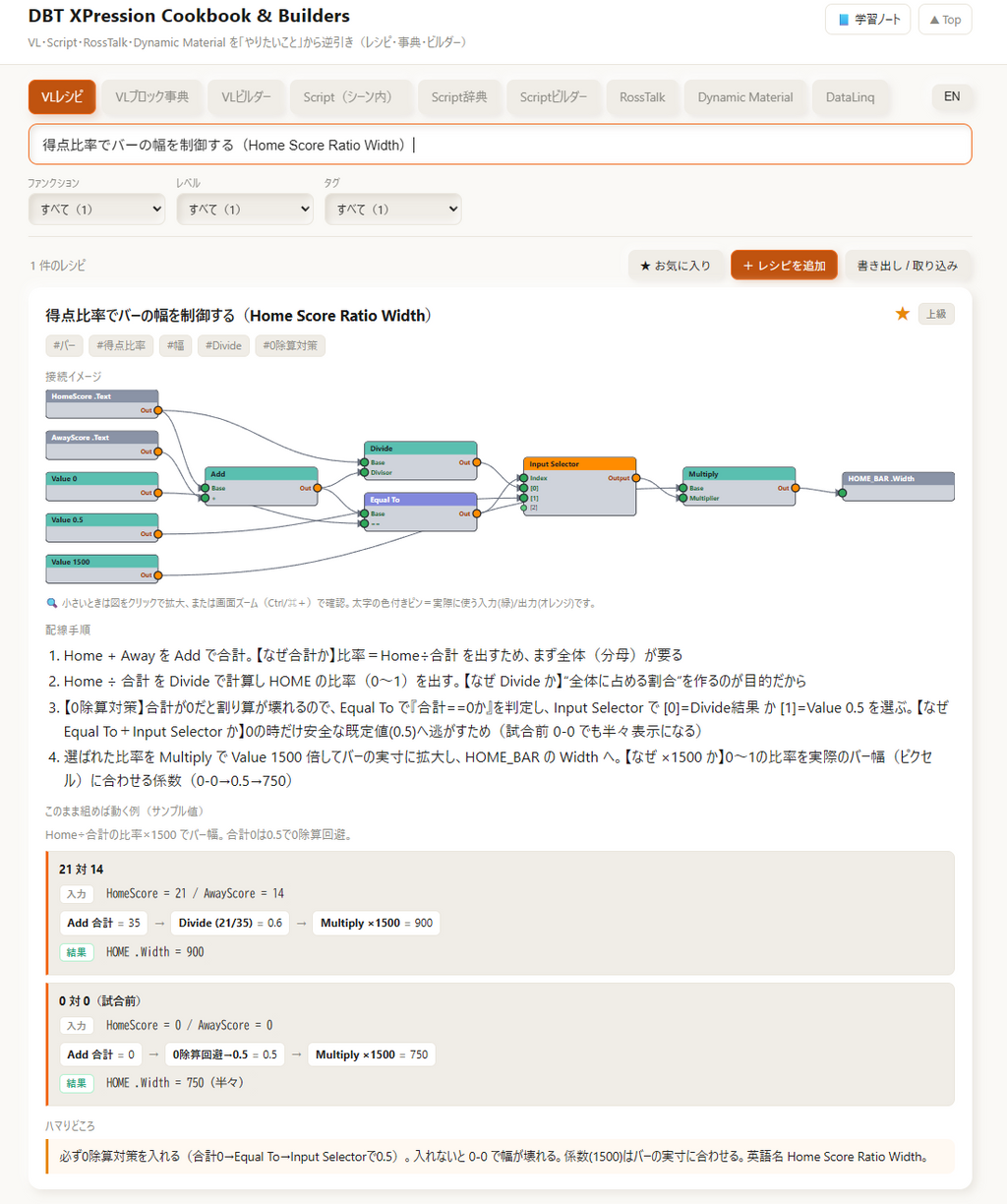The height and width of the screenshot is (1204, 1007).
Task: Click the AwayScore .Text node
Action: click(102, 445)
